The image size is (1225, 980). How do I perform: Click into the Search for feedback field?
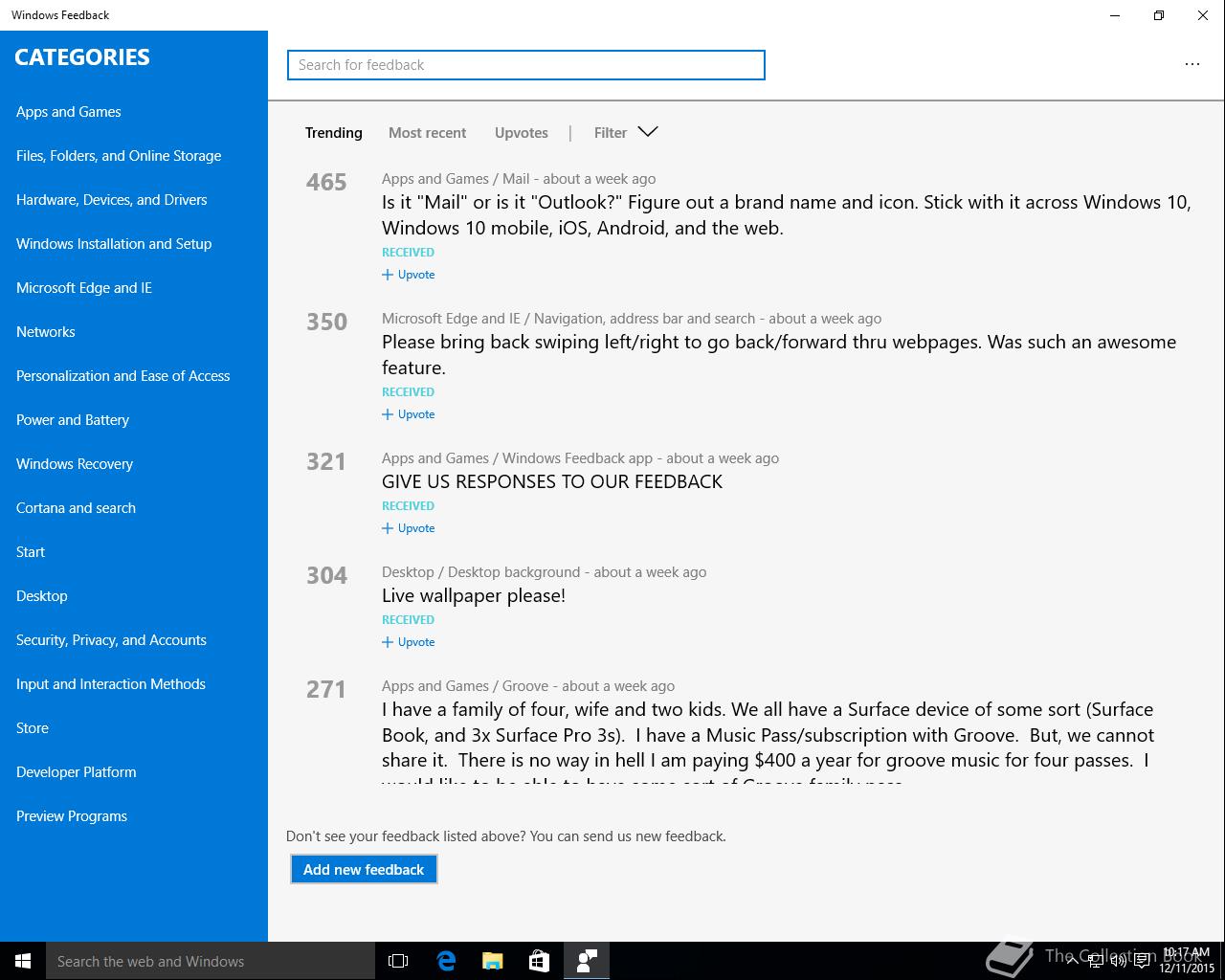[526, 65]
